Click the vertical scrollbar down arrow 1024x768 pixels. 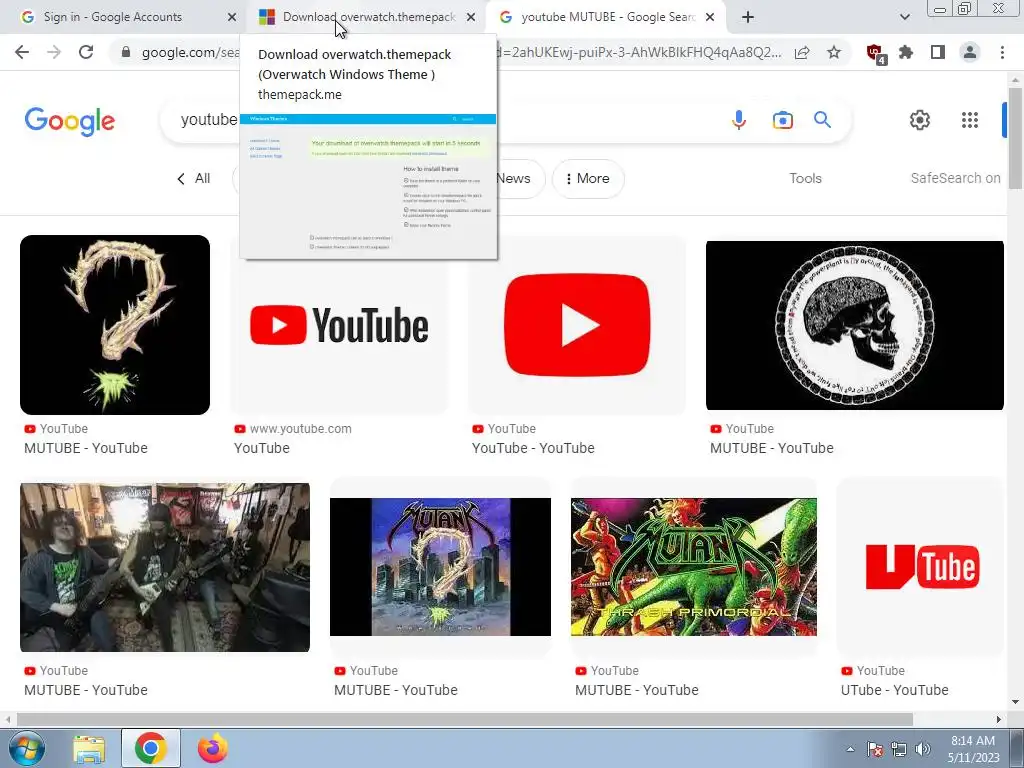[x=1015, y=703]
